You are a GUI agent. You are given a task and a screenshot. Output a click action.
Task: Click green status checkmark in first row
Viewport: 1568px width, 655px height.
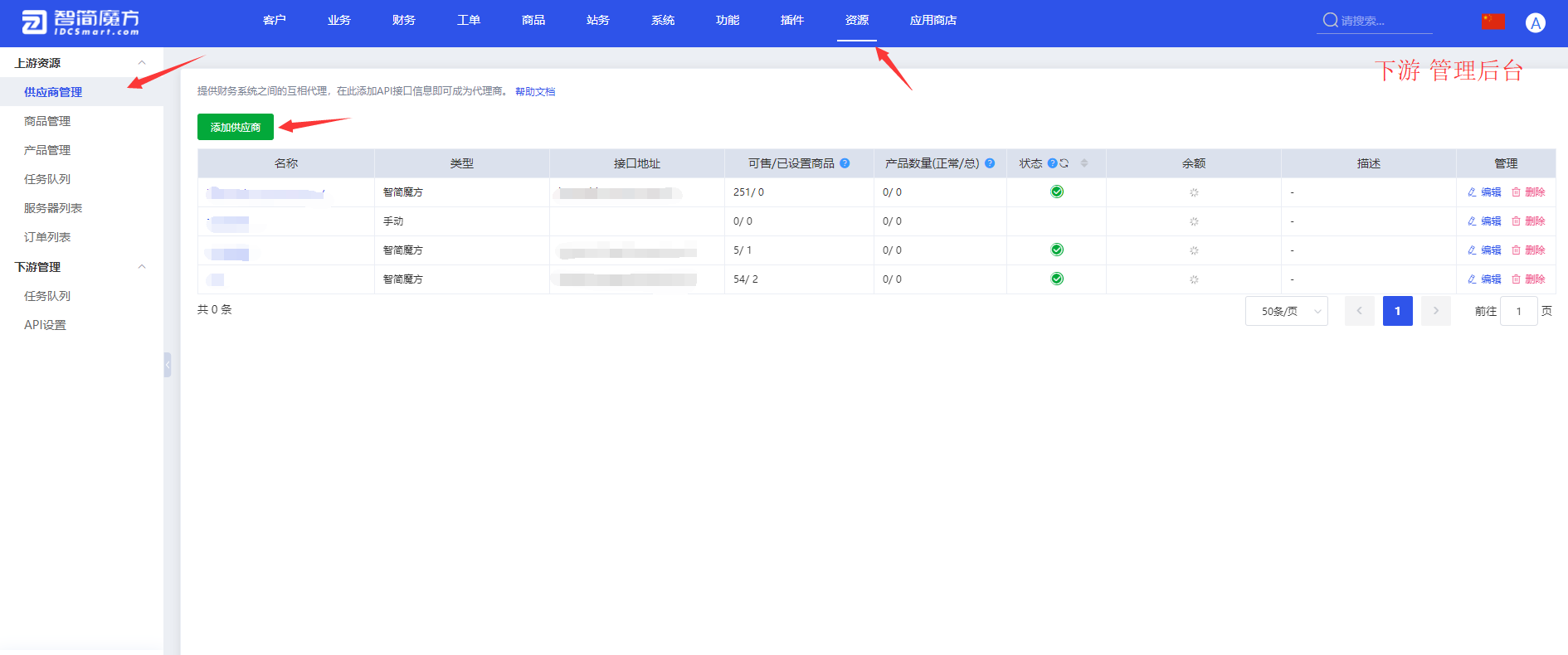pyautogui.click(x=1056, y=192)
